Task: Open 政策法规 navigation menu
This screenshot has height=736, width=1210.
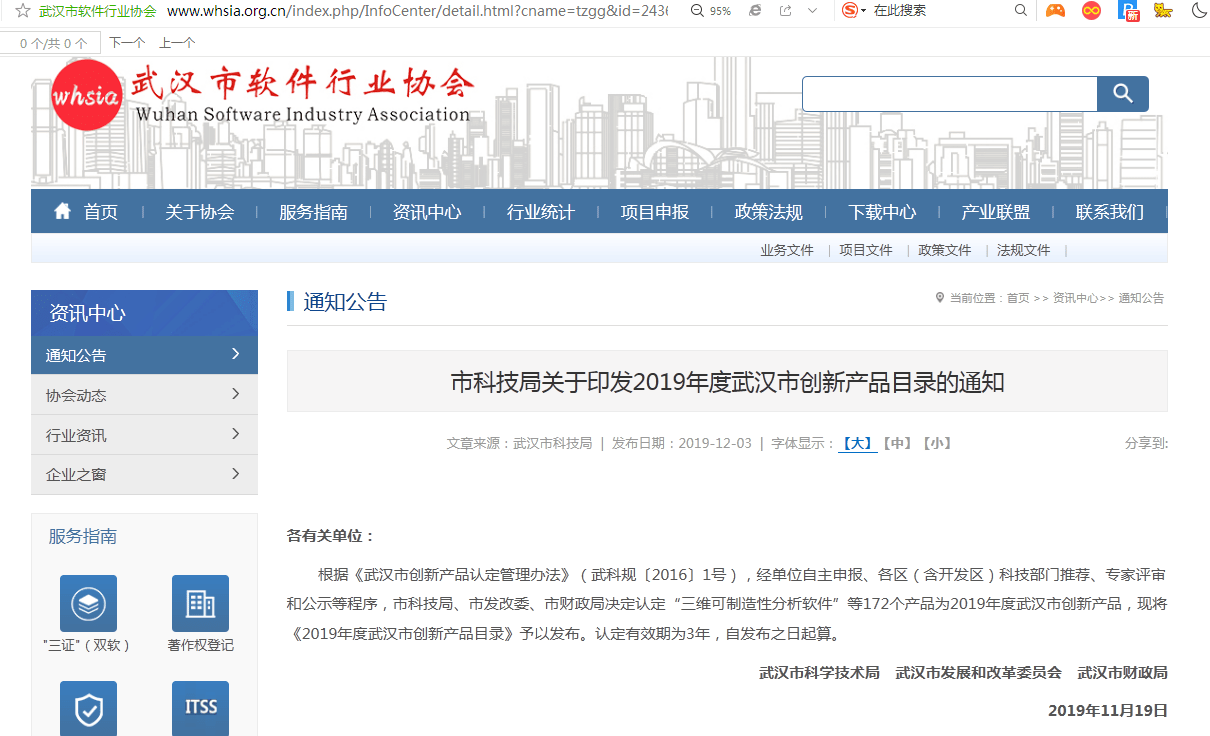Action: [768, 212]
